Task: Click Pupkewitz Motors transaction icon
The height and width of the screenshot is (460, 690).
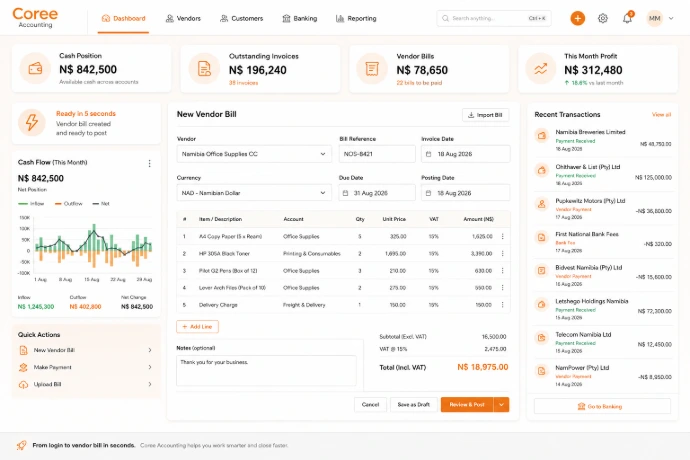Action: pos(542,204)
